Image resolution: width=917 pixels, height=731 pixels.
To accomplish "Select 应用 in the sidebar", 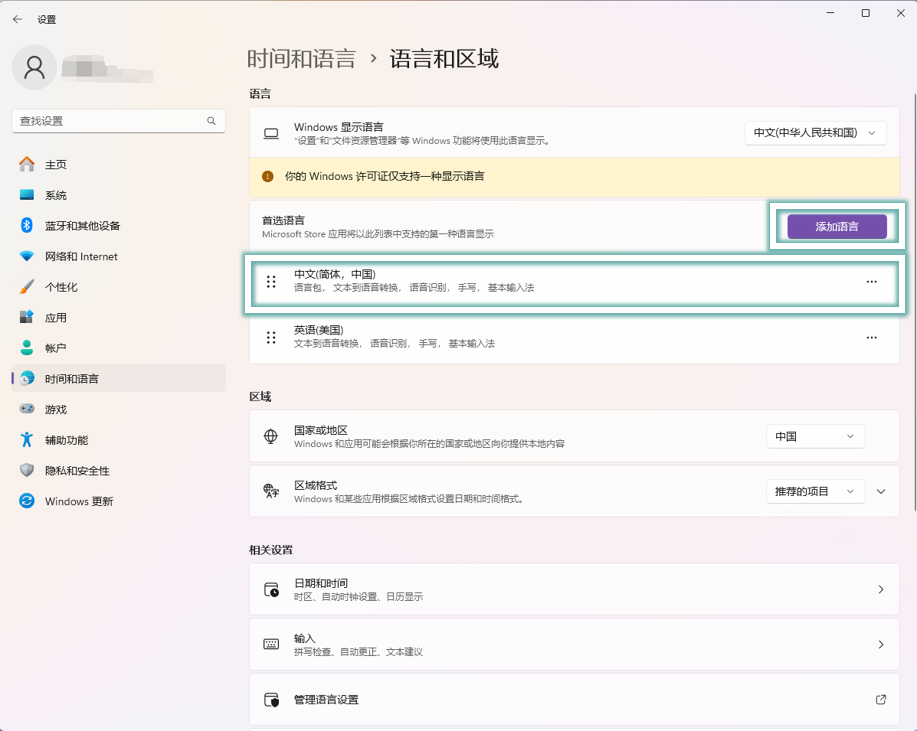I will 119,317.
